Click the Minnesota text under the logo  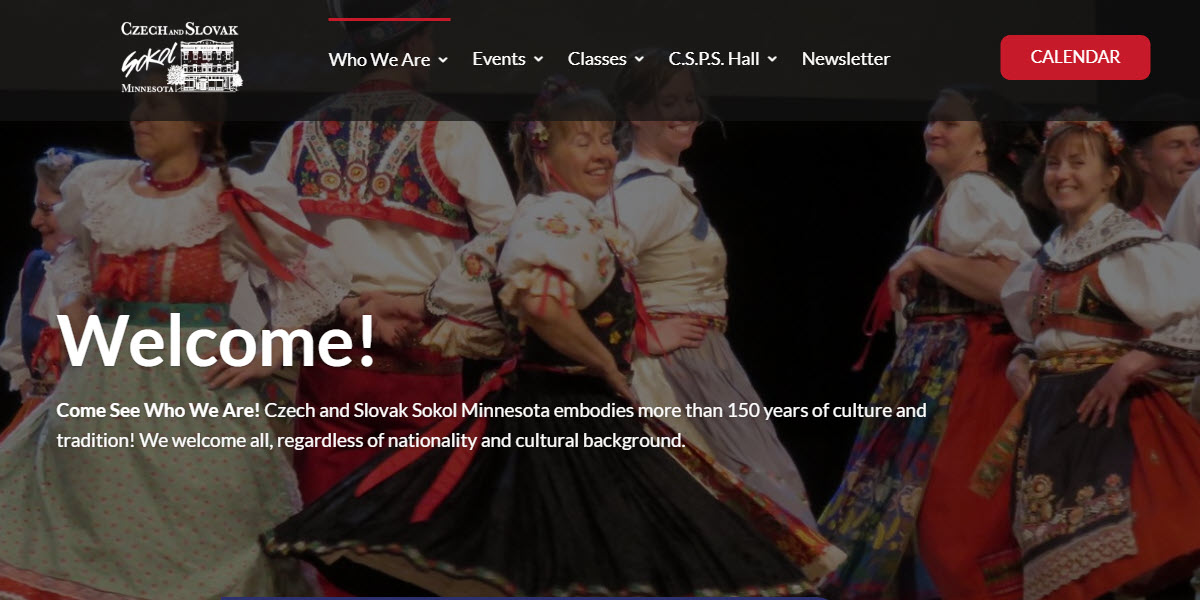click(148, 88)
